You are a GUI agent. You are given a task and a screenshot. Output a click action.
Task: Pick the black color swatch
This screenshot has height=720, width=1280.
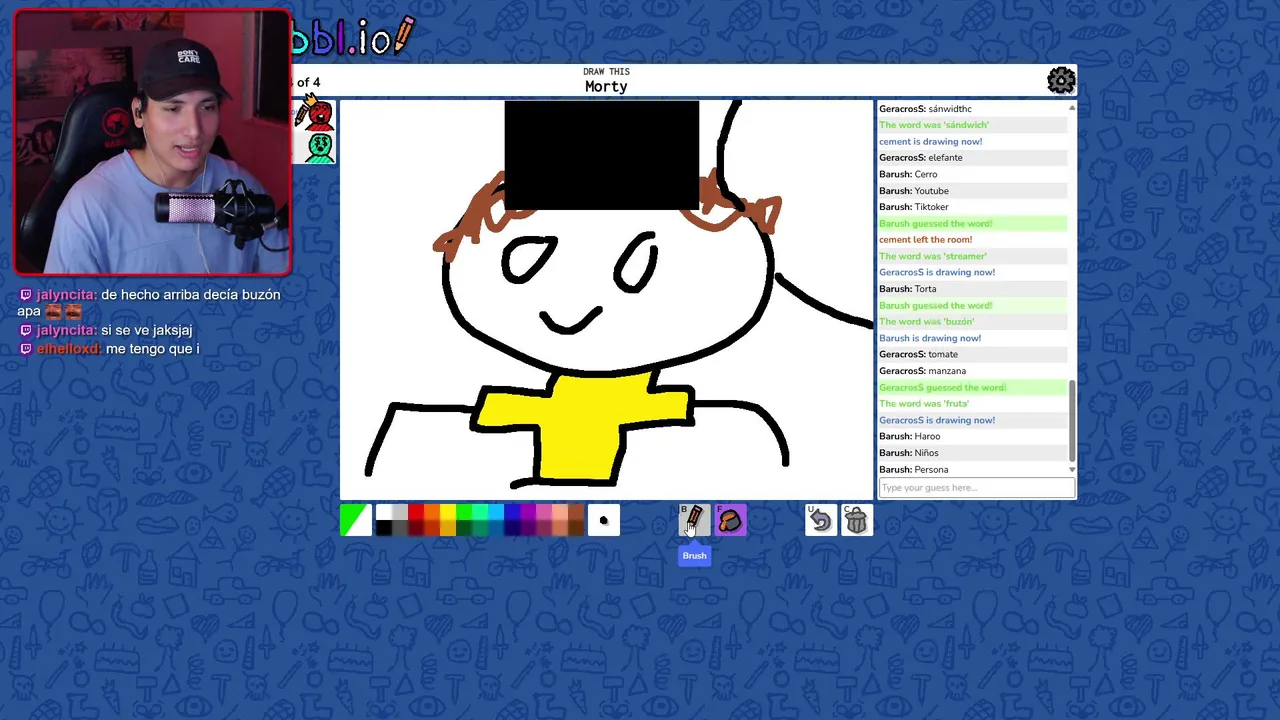384,528
